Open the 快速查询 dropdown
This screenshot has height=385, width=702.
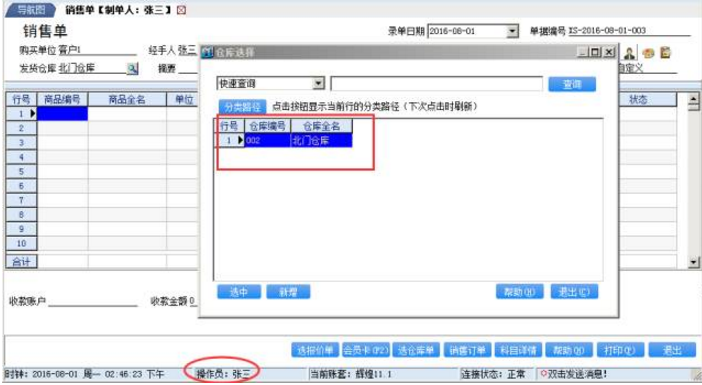[318, 83]
